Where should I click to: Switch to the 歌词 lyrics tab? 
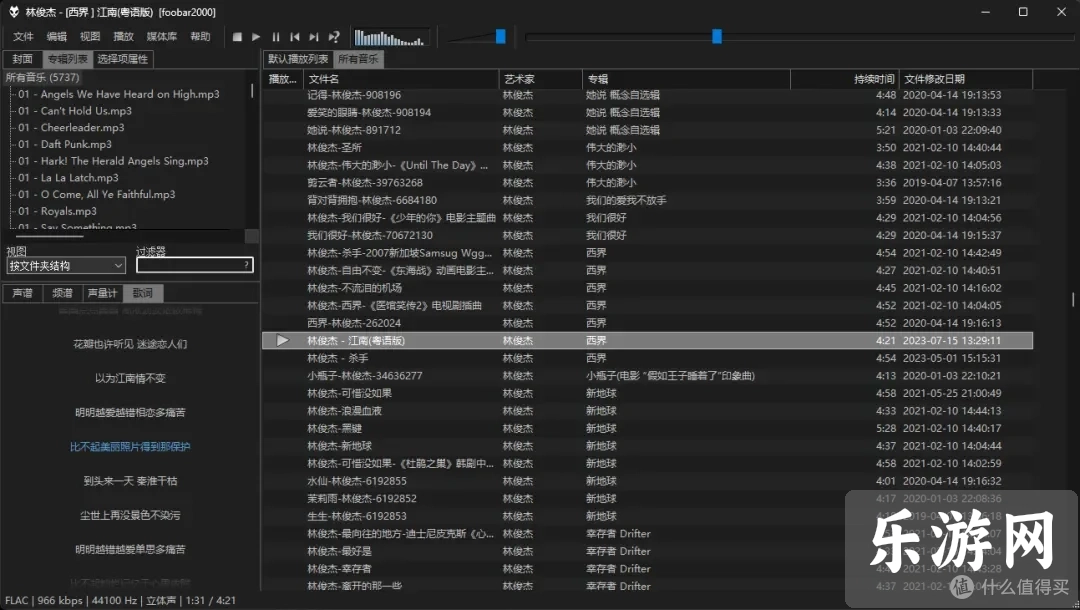143,293
